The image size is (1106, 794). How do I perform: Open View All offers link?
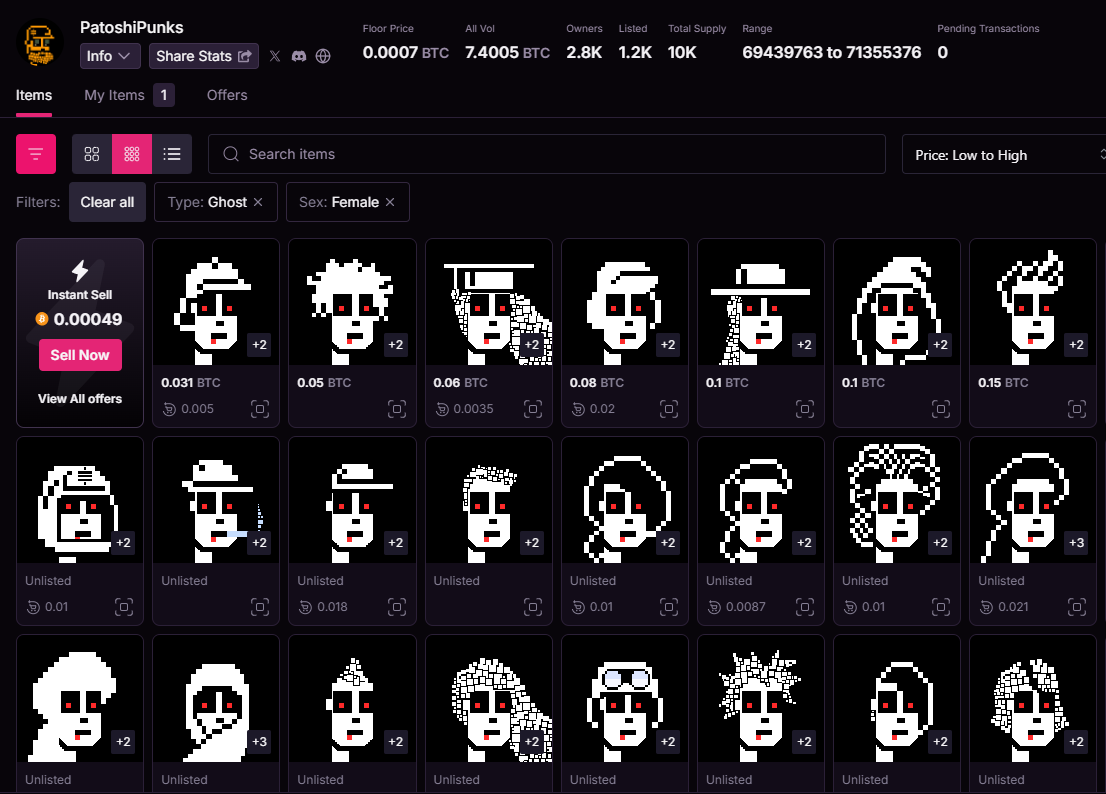coord(80,398)
